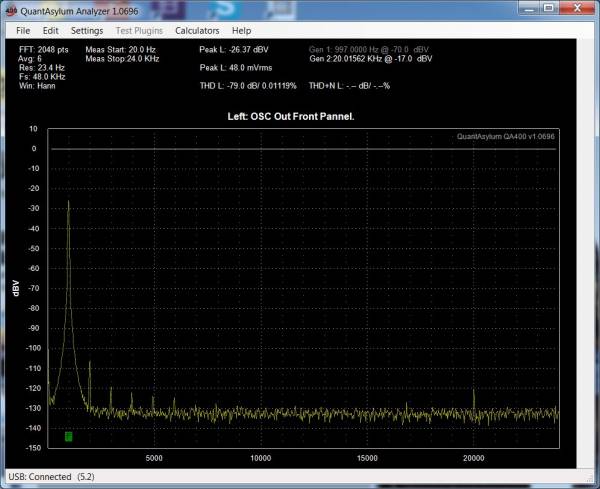Viewport: 600px width, 489px height.
Task: Open the File menu
Action: click(x=23, y=31)
